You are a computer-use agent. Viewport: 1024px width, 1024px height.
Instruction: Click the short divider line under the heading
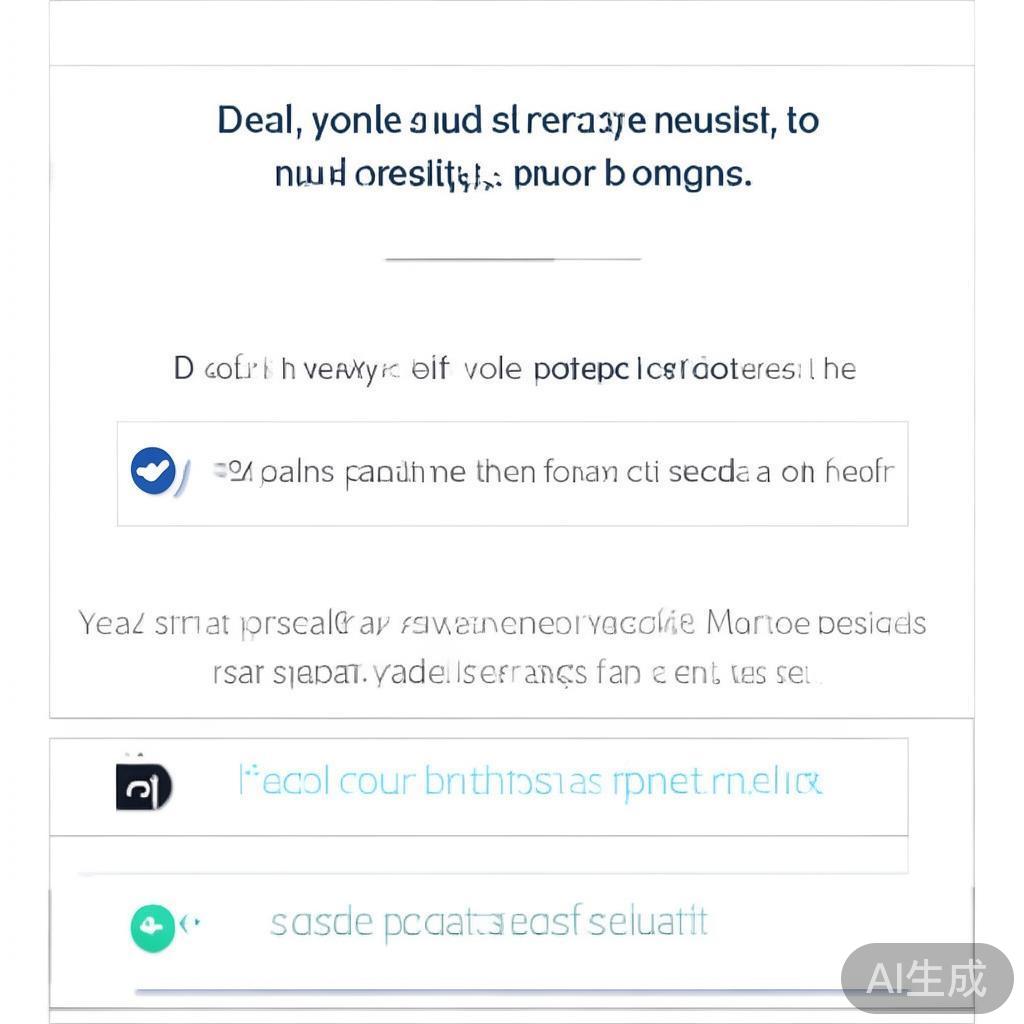(512, 258)
